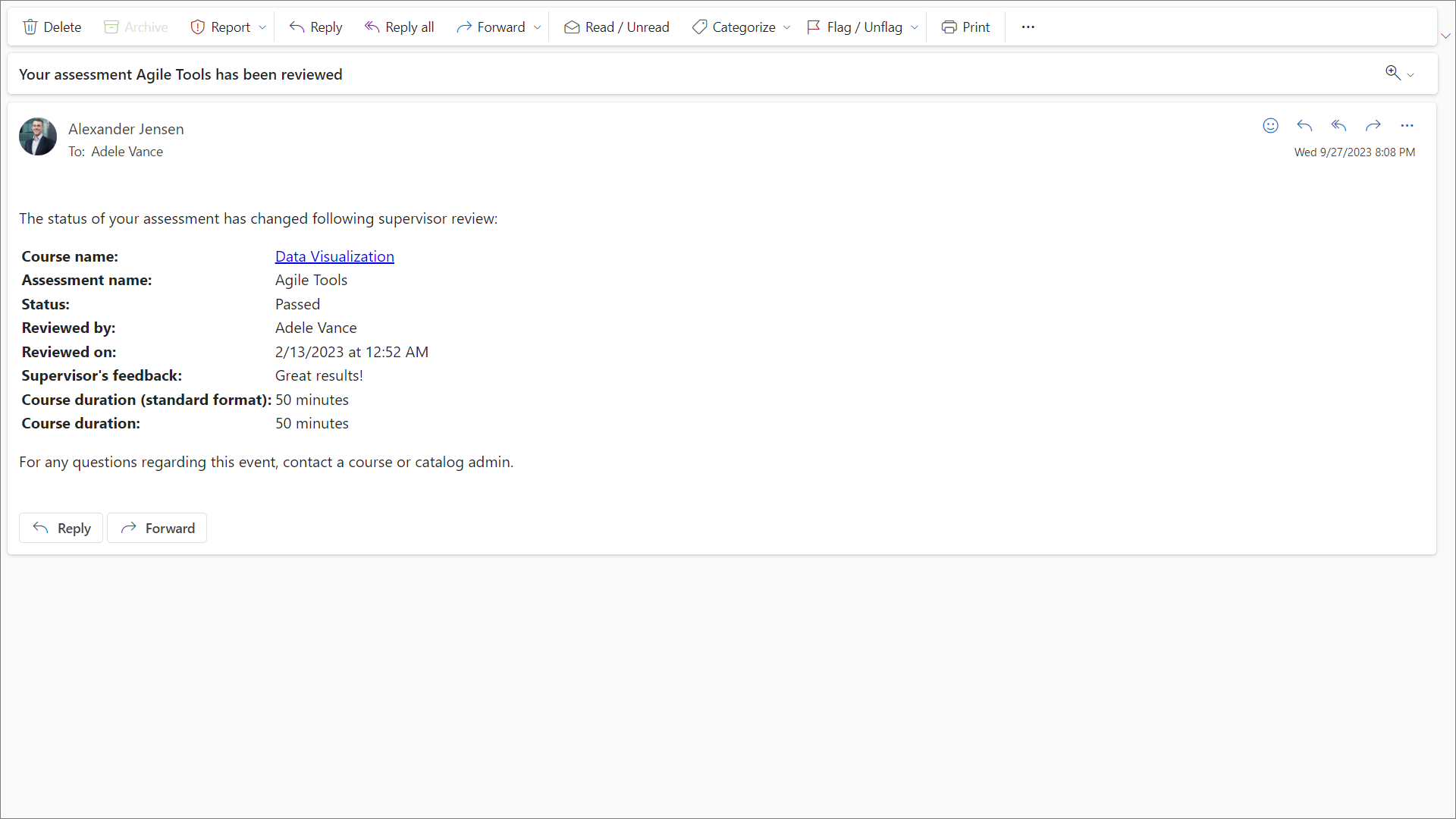The height and width of the screenshot is (819, 1456).
Task: Expand the Forward options dropdown arrow
Action: tap(538, 27)
